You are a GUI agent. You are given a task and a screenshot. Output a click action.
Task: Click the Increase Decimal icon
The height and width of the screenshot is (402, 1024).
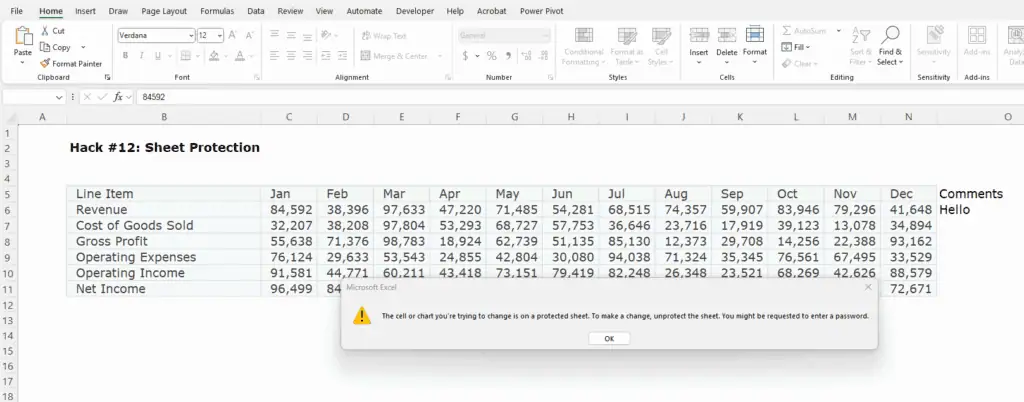[526, 56]
